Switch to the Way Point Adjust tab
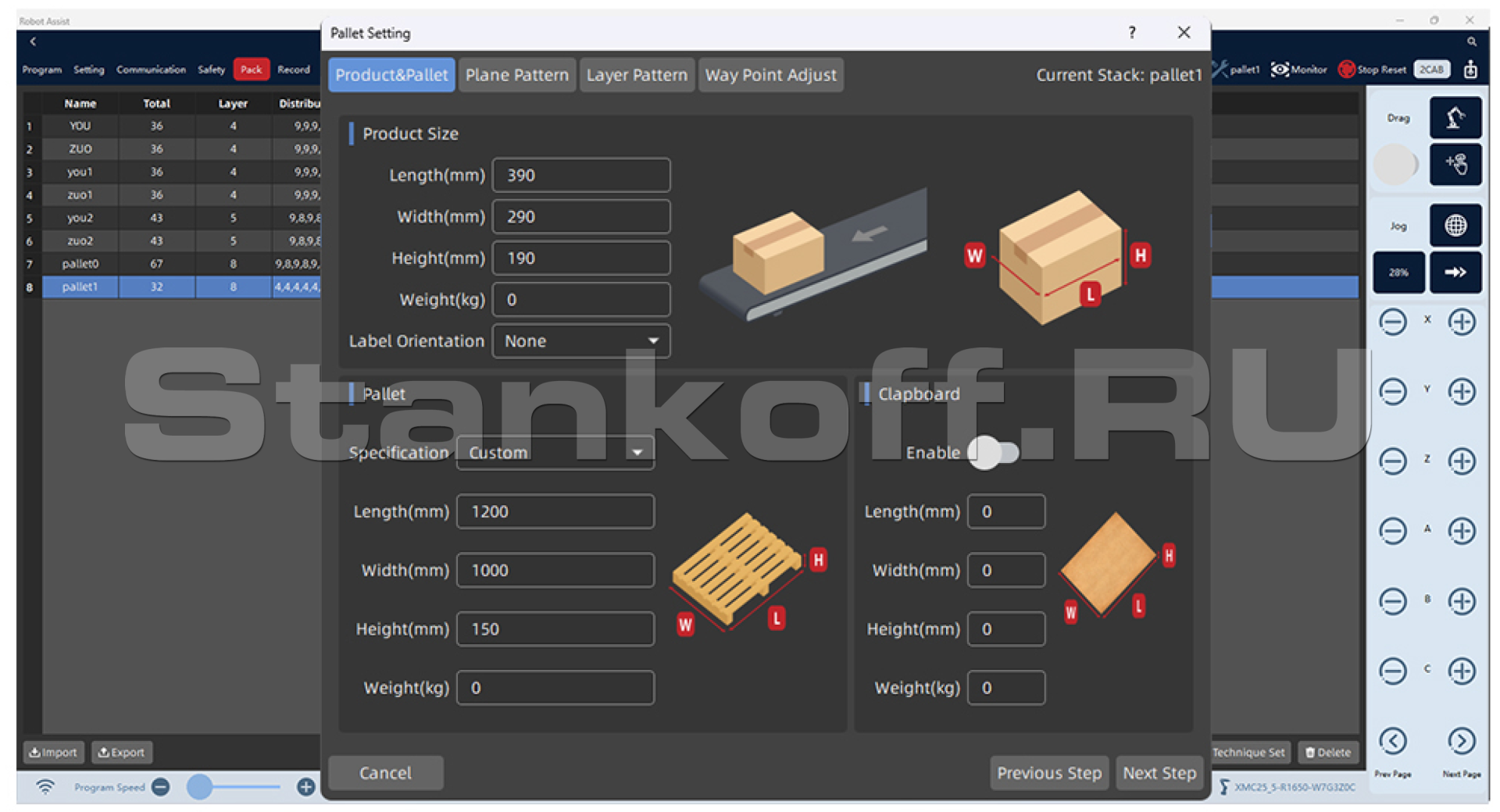The width and height of the screenshot is (1500, 812). tap(770, 75)
